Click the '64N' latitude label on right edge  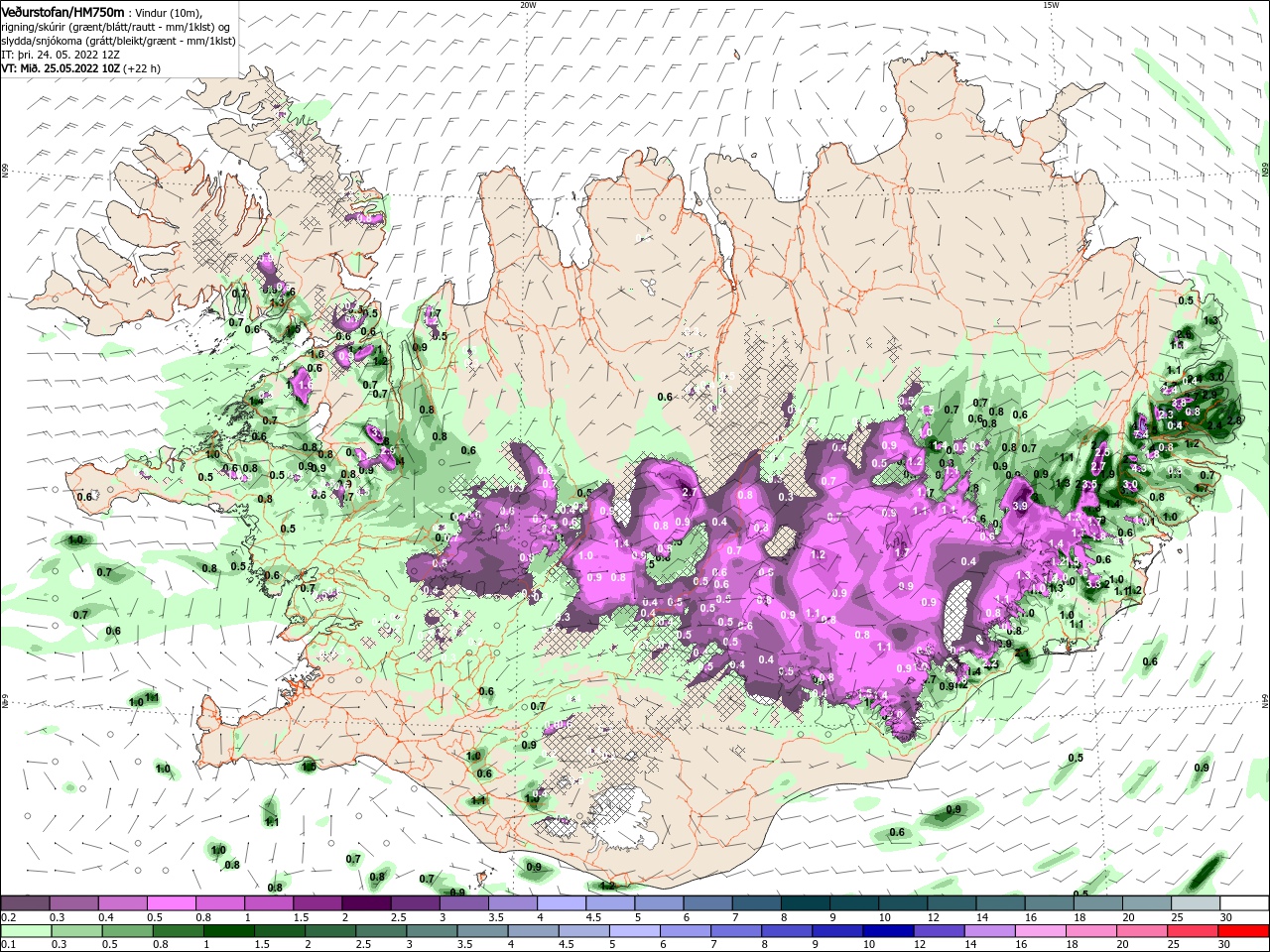click(x=1265, y=701)
